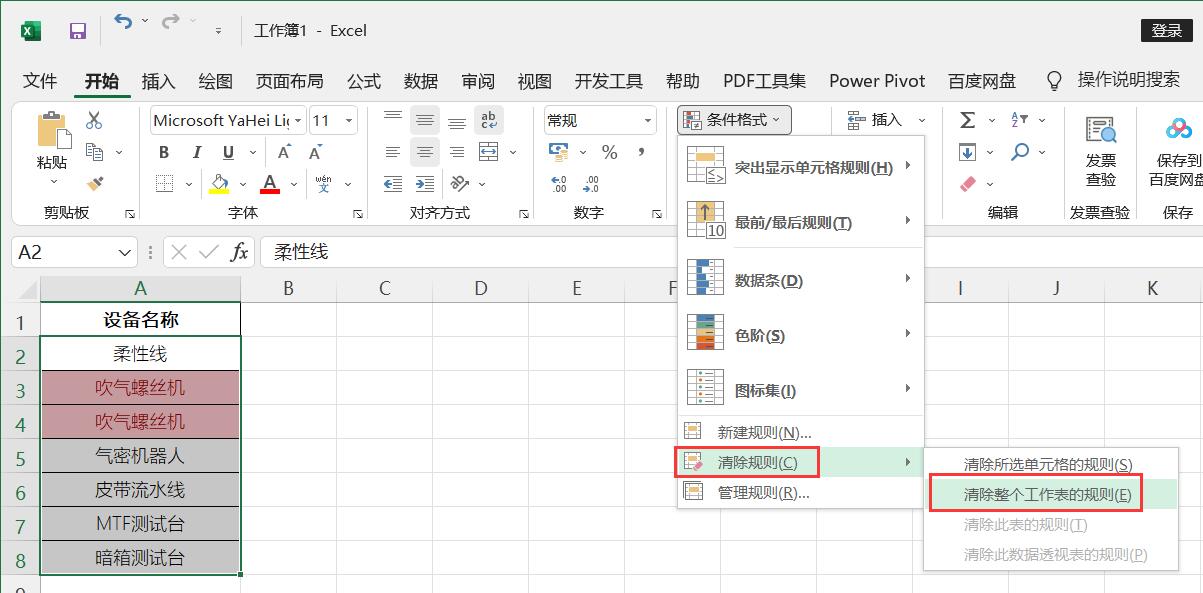Screen dimensions: 1203x593
Task: Toggle middle vertical alignment
Action: [425, 121]
